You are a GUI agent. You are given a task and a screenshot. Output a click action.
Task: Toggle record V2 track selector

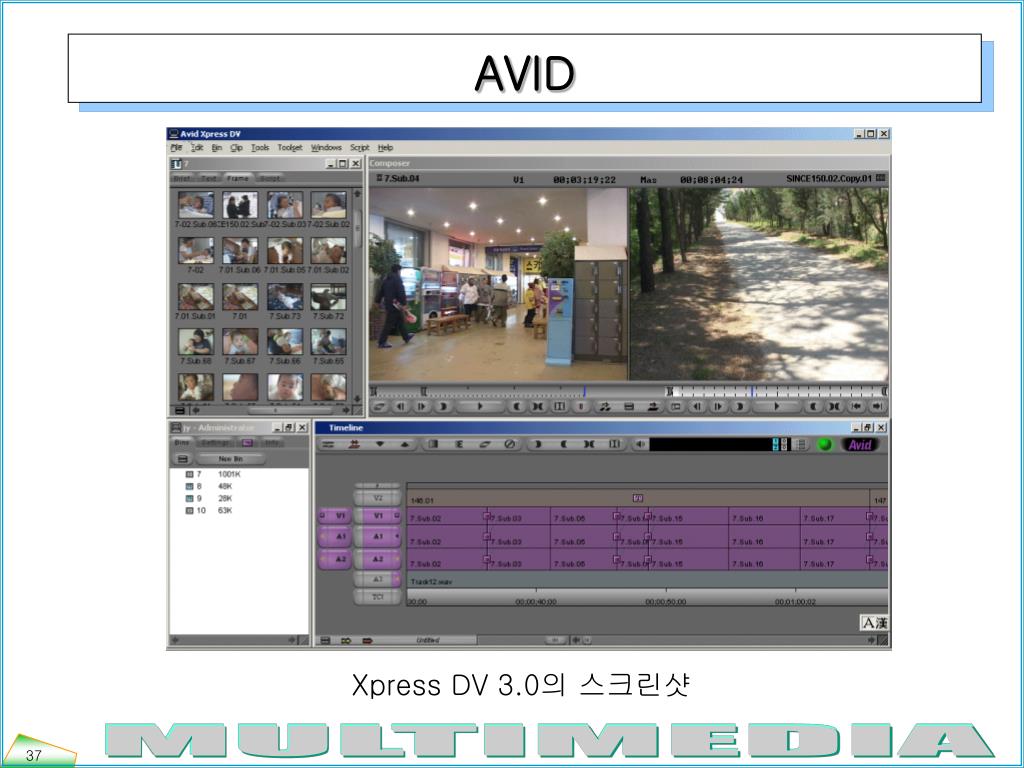tap(377, 498)
